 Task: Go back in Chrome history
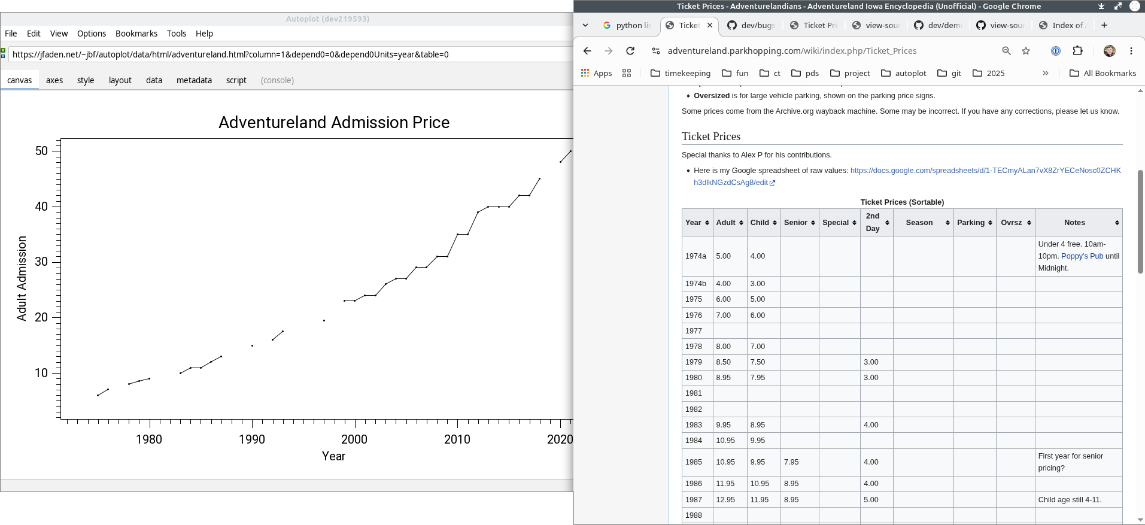[x=586, y=51]
